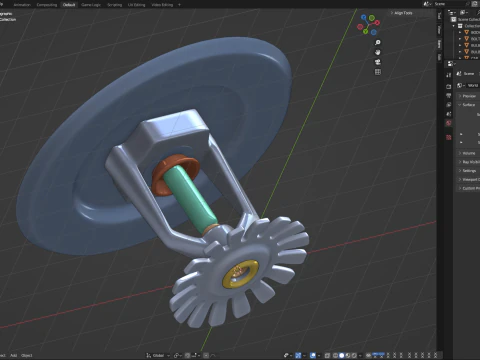Click the Scene breadcrumb in properties
The width and height of the screenshot is (480, 360).
click(x=466, y=74)
